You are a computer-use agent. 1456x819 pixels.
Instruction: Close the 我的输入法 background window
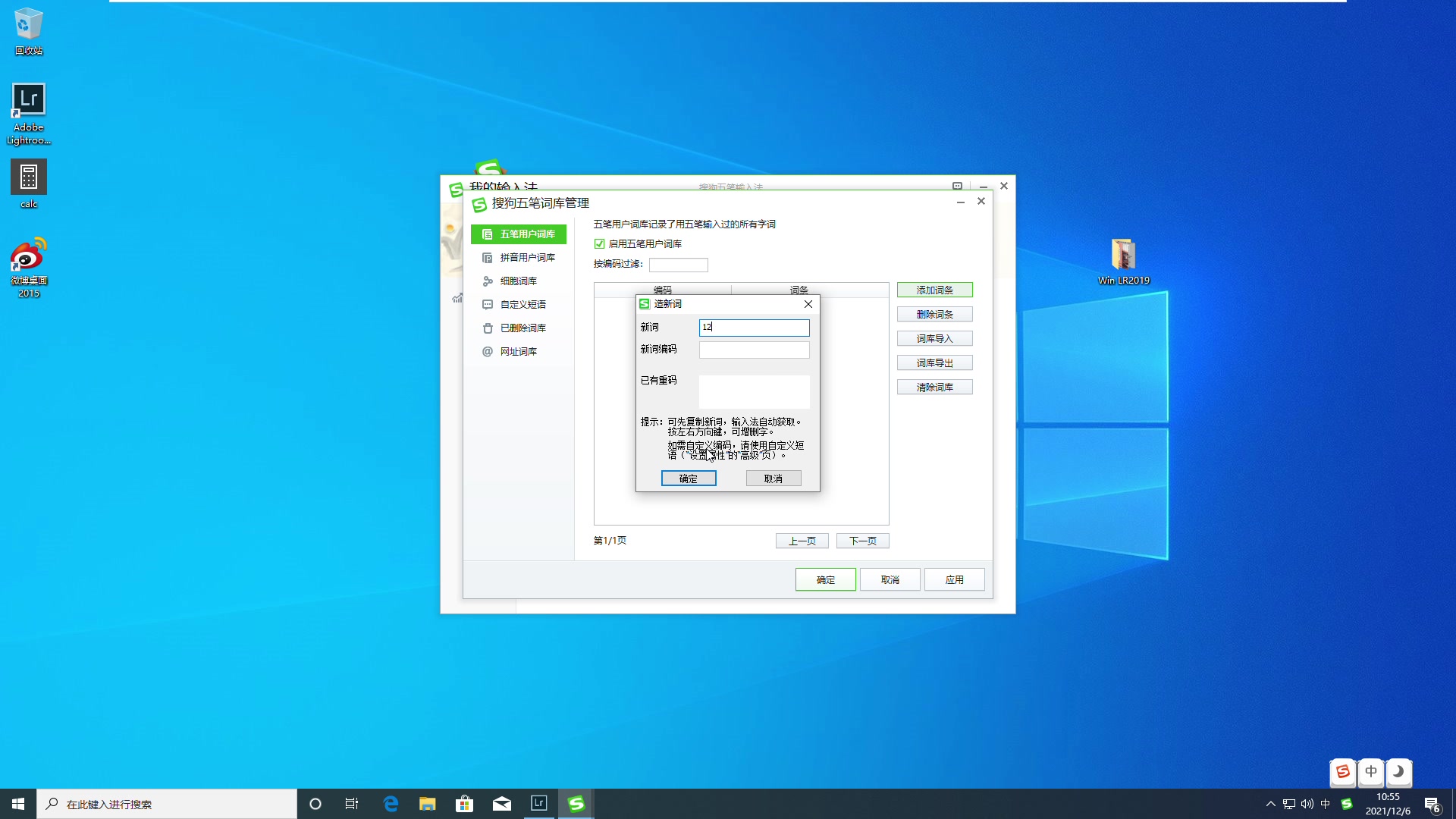[1004, 186]
